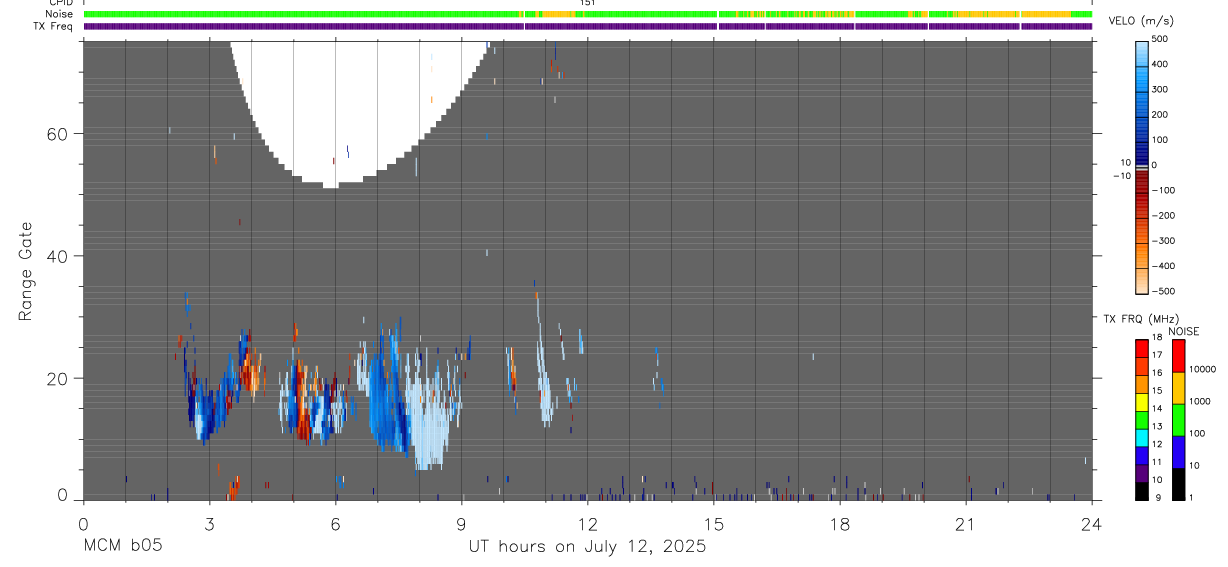Viewport: 1228px width, 567px height.
Task: Pick the green 13–14 MHz swatch
Action: click(1142, 420)
